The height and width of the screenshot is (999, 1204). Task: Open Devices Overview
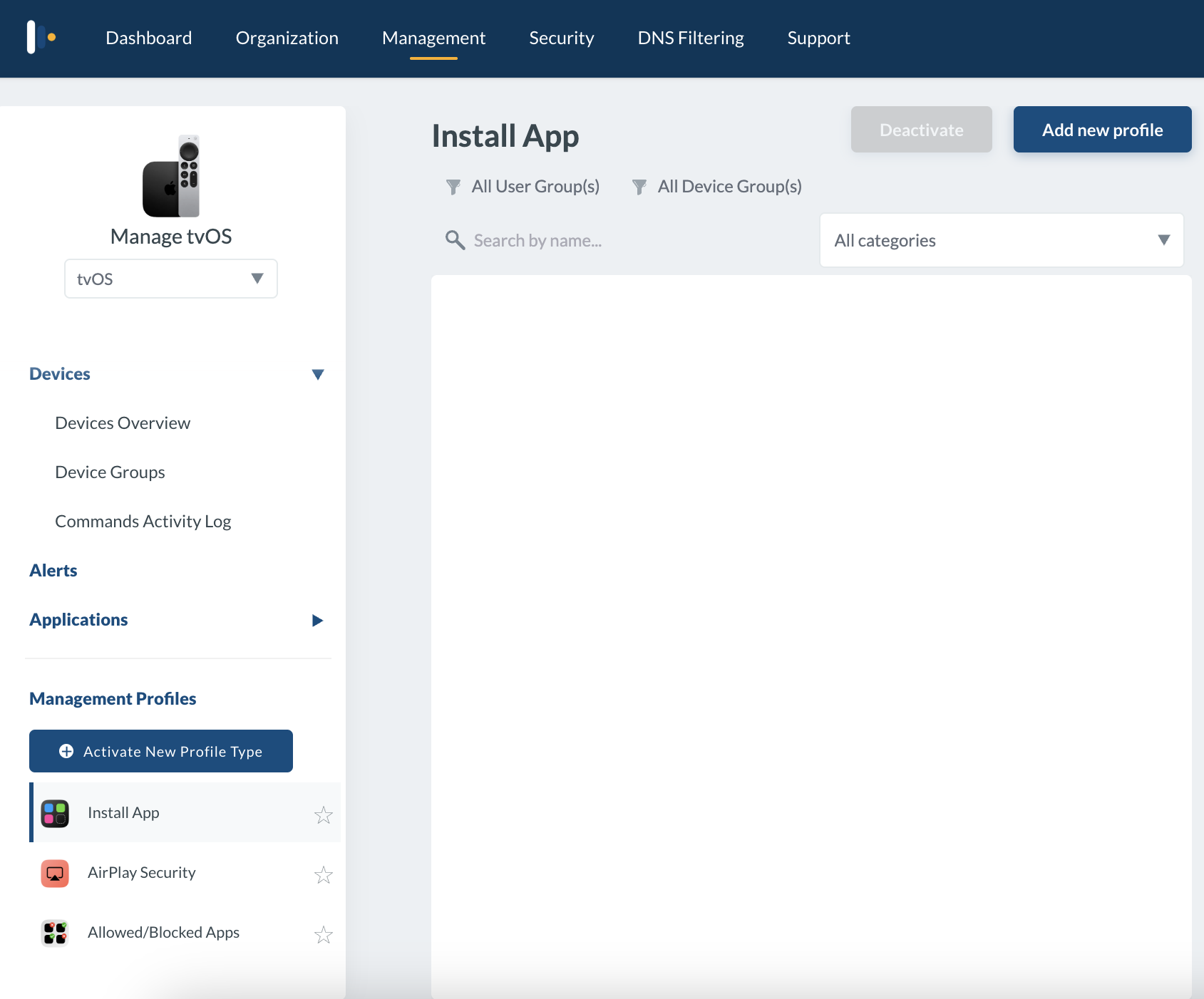point(123,423)
